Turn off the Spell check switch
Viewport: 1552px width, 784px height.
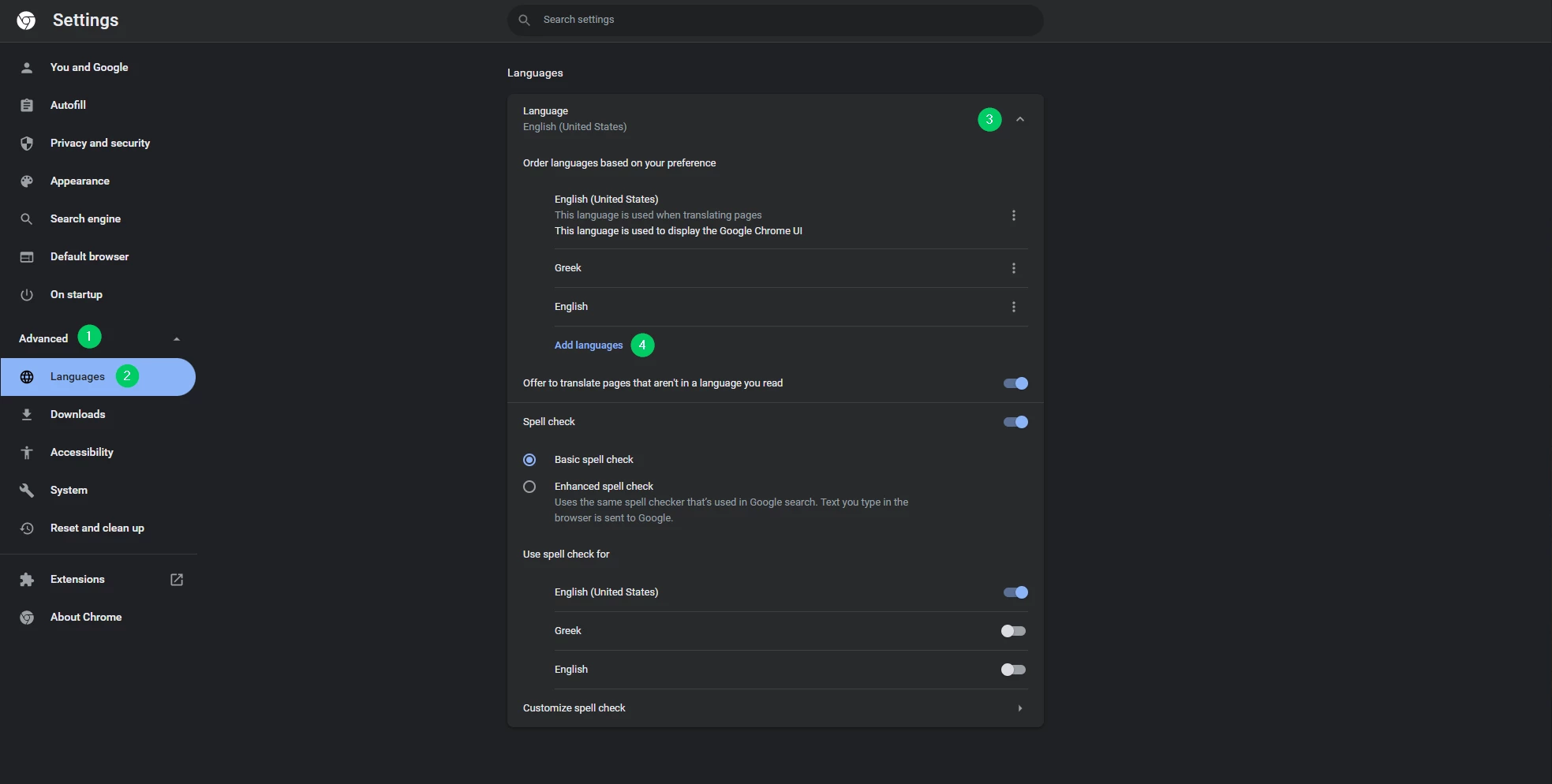click(x=1015, y=422)
